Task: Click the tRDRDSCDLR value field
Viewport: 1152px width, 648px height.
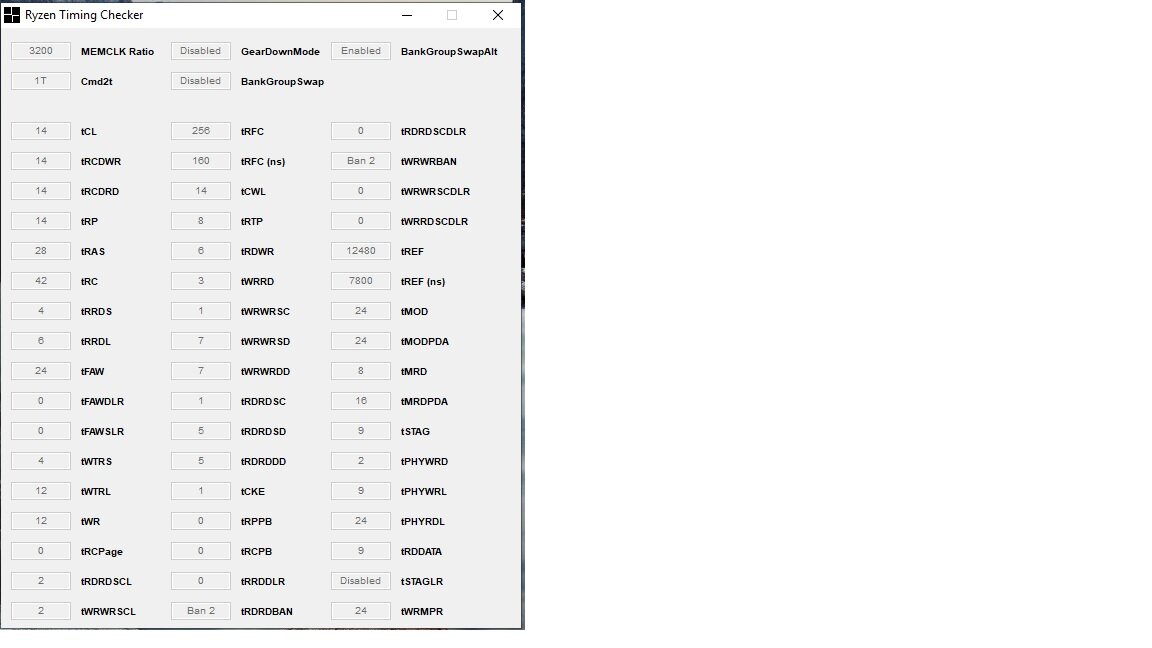Action: 361,131
